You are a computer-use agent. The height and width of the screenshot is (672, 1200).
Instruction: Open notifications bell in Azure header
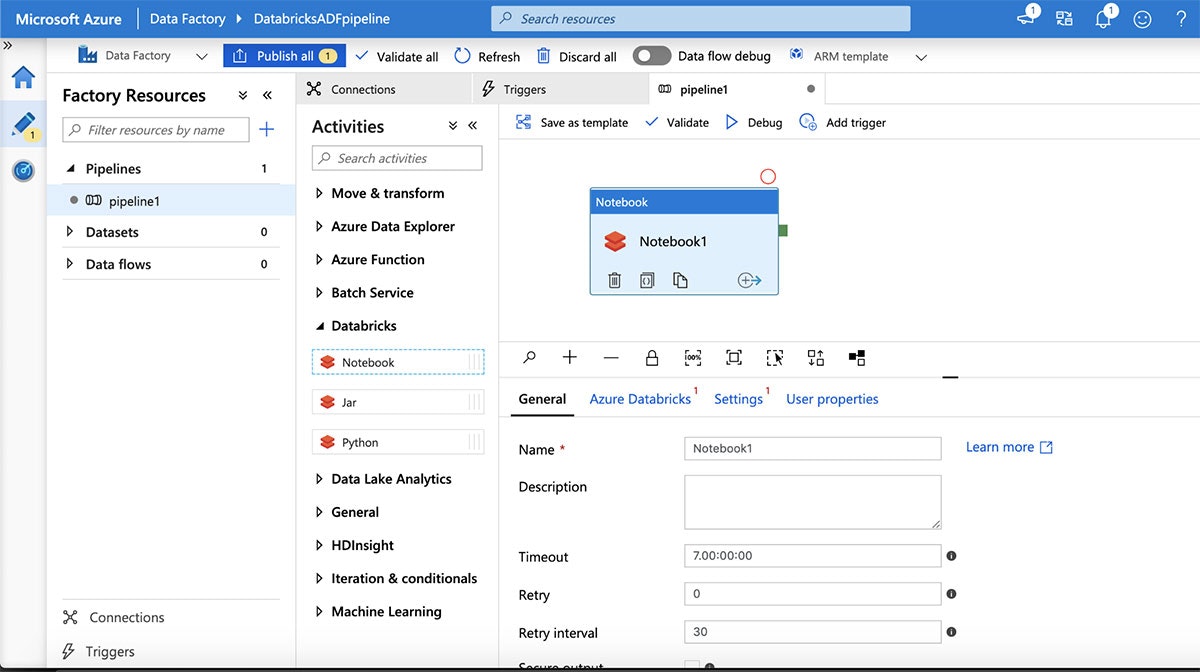click(1104, 18)
